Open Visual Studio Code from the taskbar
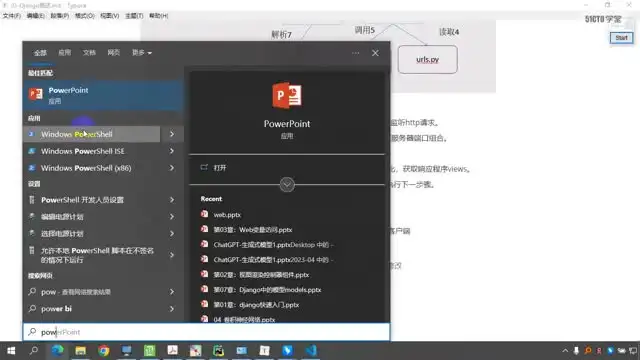The image size is (640, 360). [x=311, y=351]
